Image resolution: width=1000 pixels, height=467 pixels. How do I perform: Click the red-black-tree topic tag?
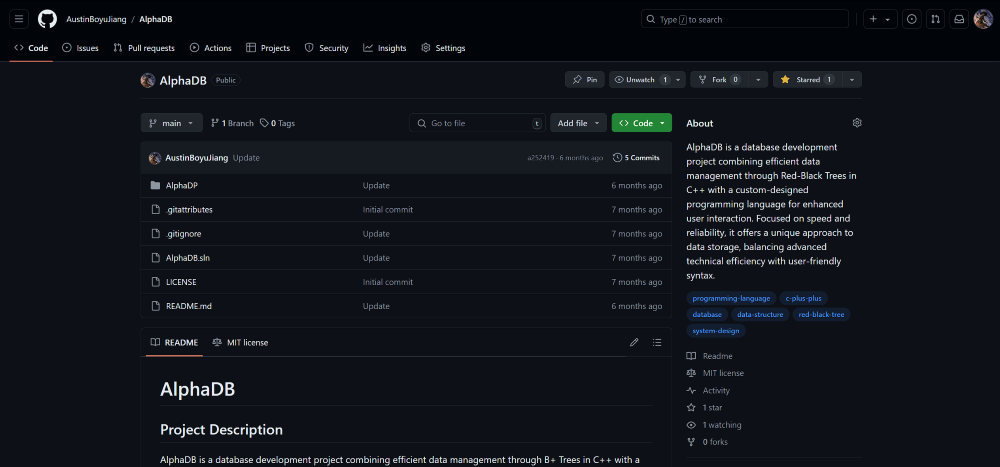coord(821,314)
